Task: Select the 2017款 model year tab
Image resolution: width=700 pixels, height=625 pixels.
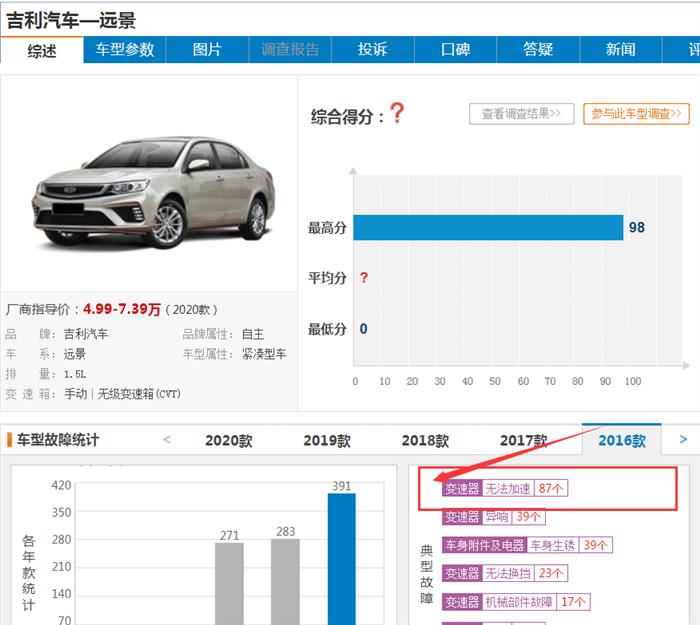Action: click(x=523, y=441)
